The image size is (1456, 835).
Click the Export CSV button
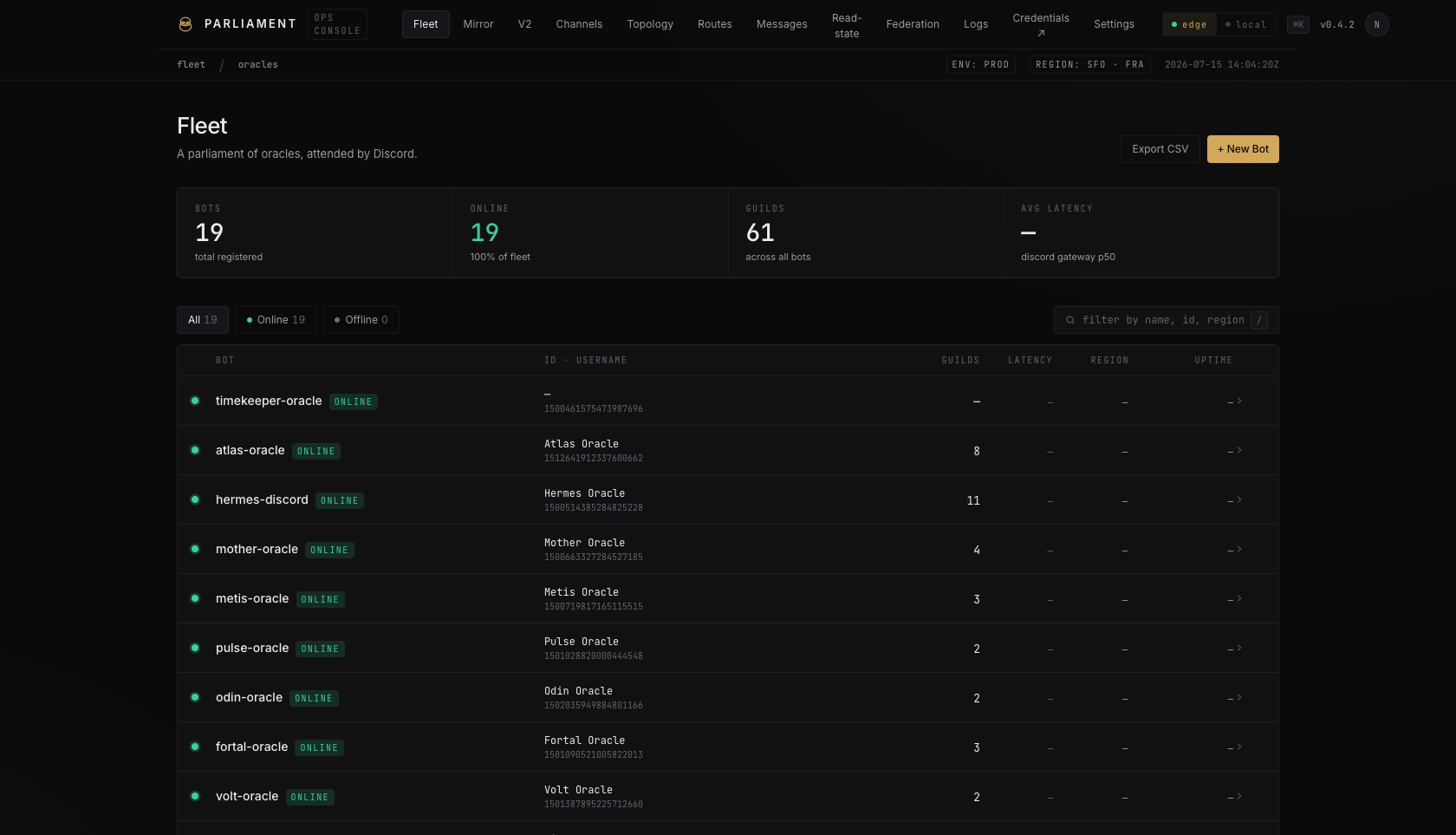click(x=1160, y=149)
